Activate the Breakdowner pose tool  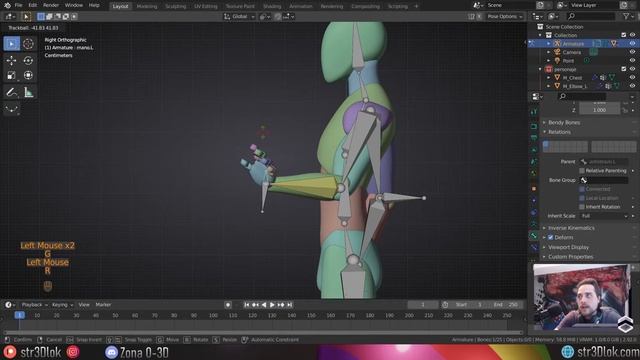11,109
